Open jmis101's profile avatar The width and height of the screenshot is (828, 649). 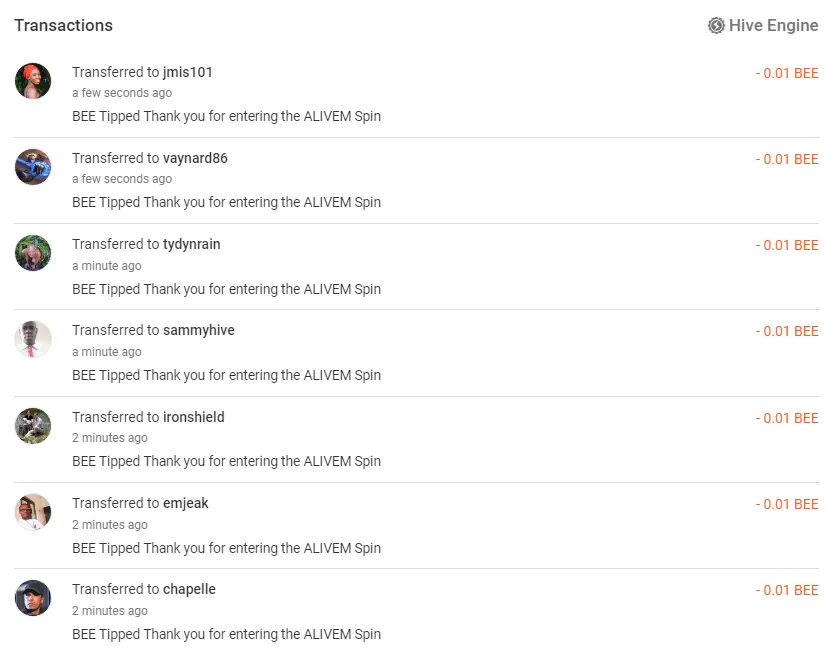point(33,81)
